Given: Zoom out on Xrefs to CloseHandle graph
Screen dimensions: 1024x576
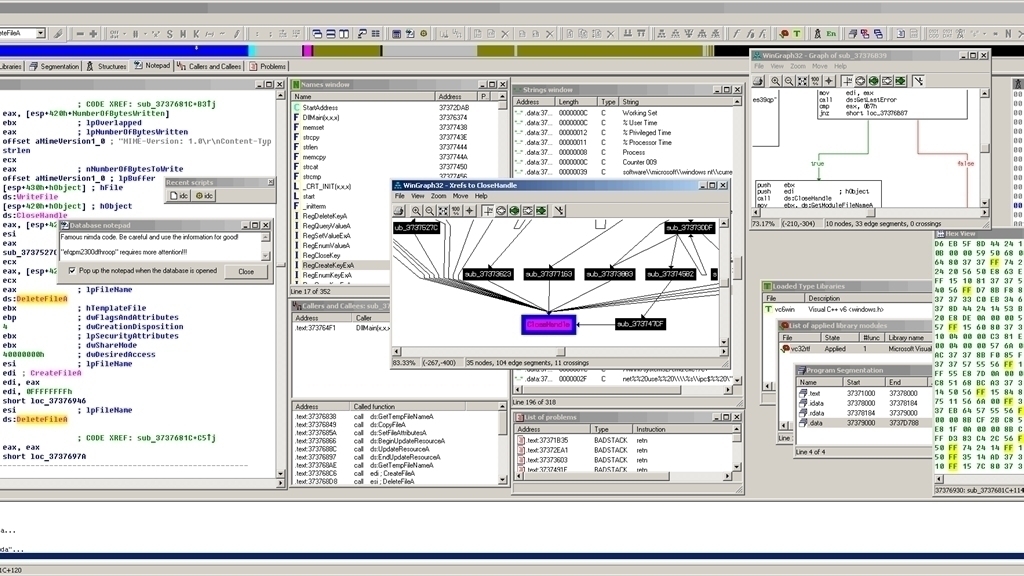Looking at the screenshot, I should click(x=429, y=211).
